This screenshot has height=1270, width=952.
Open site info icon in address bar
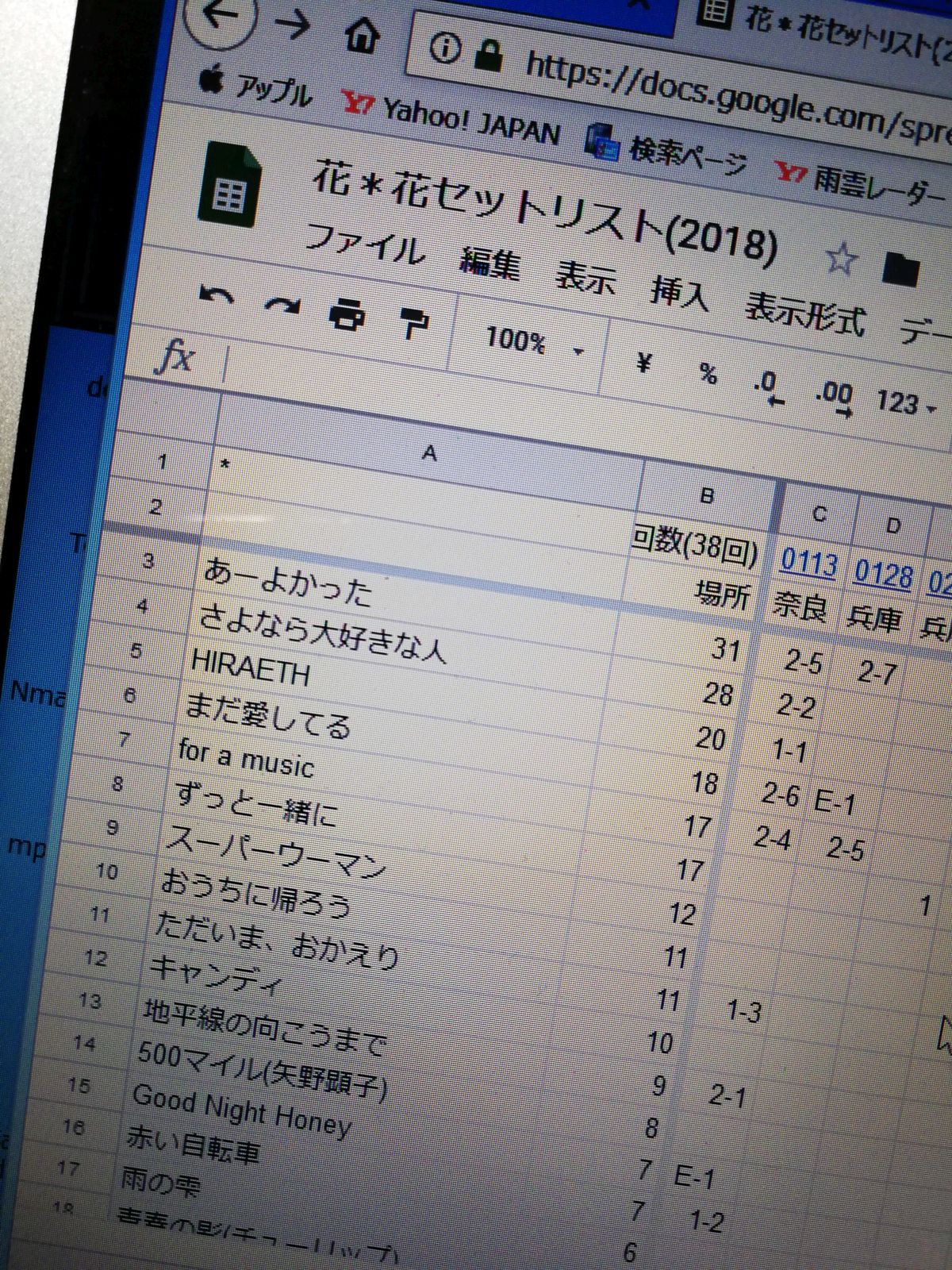444,48
